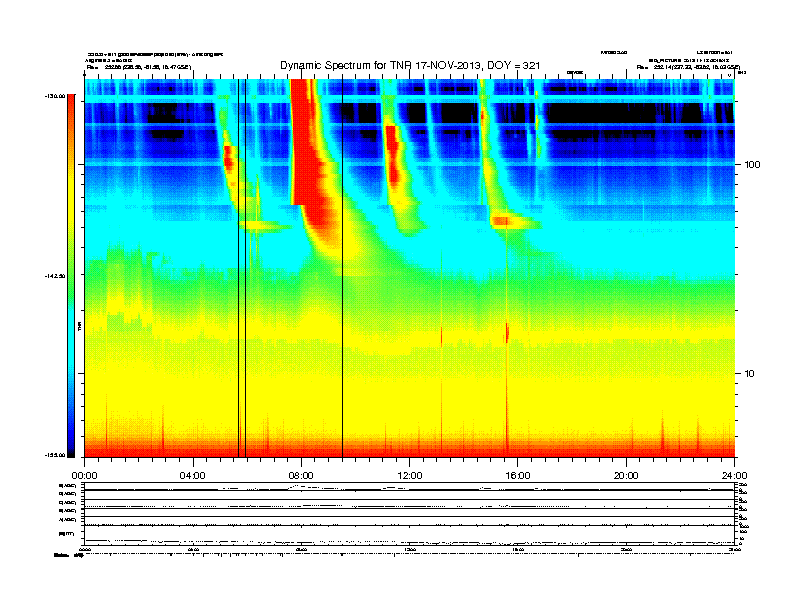The width and height of the screenshot is (792, 612).
Task: Click the 16:00 time axis label
Action: coord(518,476)
